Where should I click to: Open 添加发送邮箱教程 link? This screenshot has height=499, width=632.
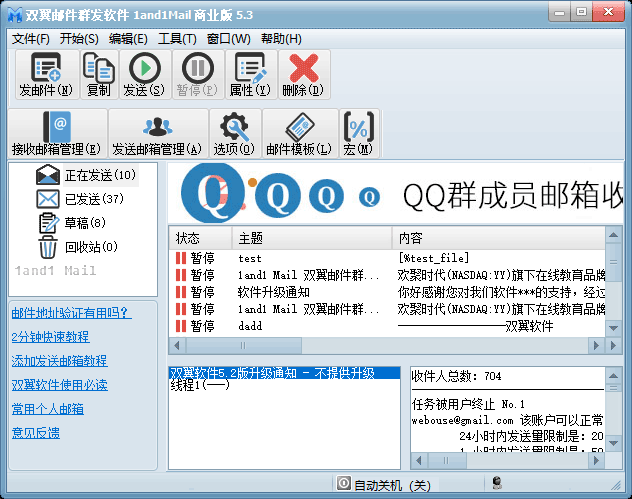tap(59, 360)
